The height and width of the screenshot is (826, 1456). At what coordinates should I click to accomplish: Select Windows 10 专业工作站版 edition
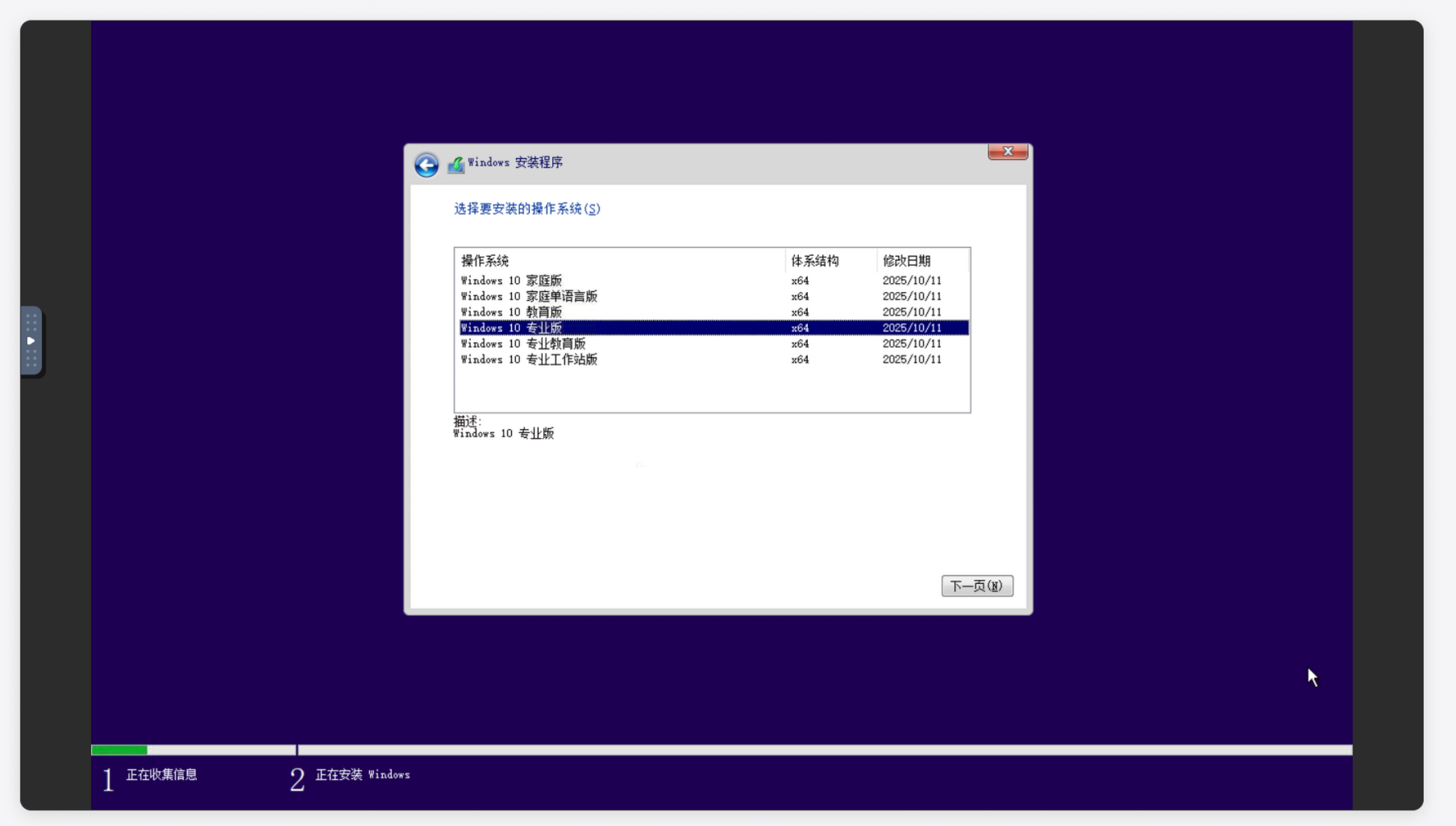point(713,360)
